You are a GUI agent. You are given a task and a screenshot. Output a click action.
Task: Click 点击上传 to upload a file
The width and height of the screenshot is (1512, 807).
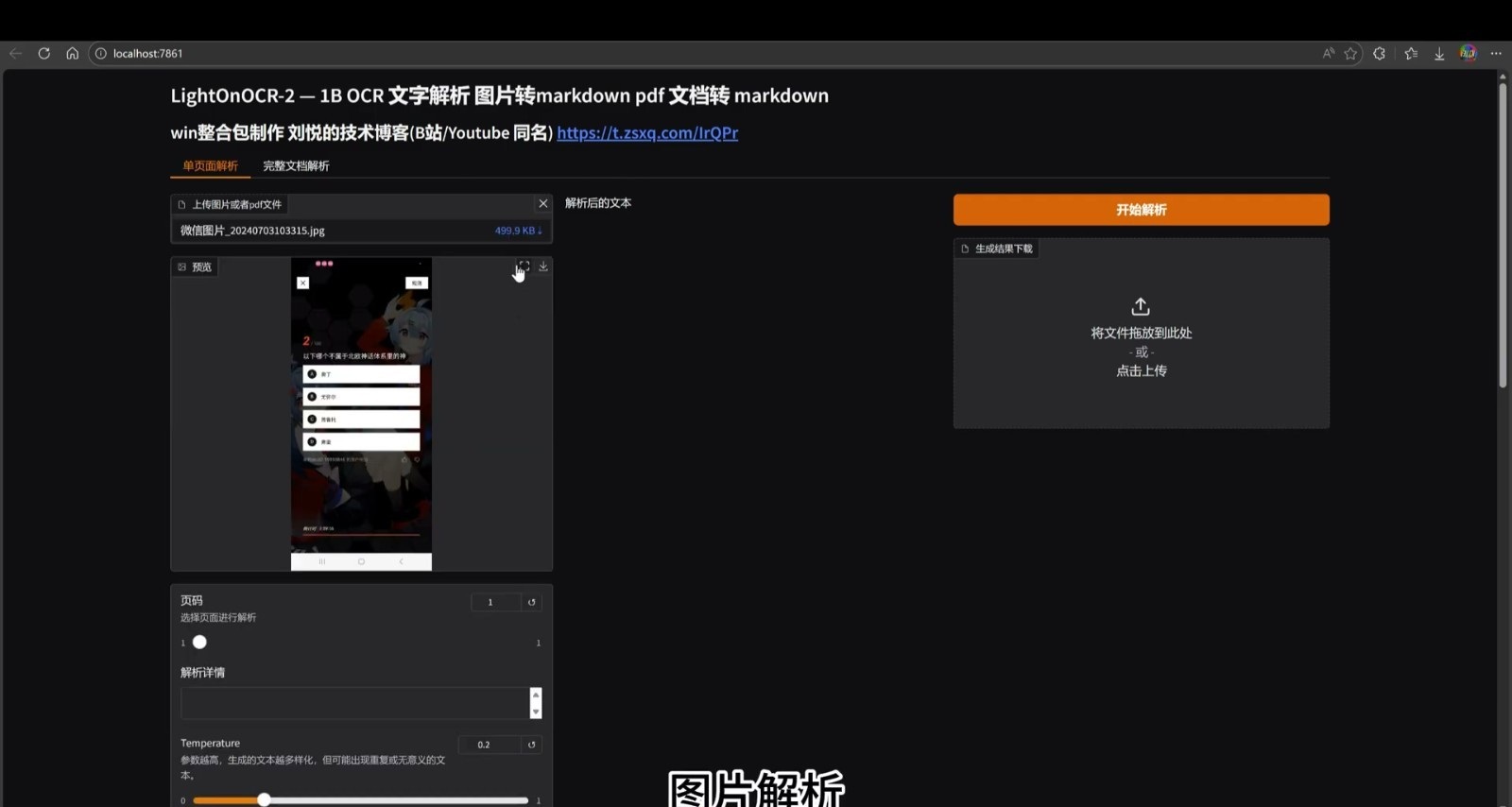click(x=1141, y=371)
